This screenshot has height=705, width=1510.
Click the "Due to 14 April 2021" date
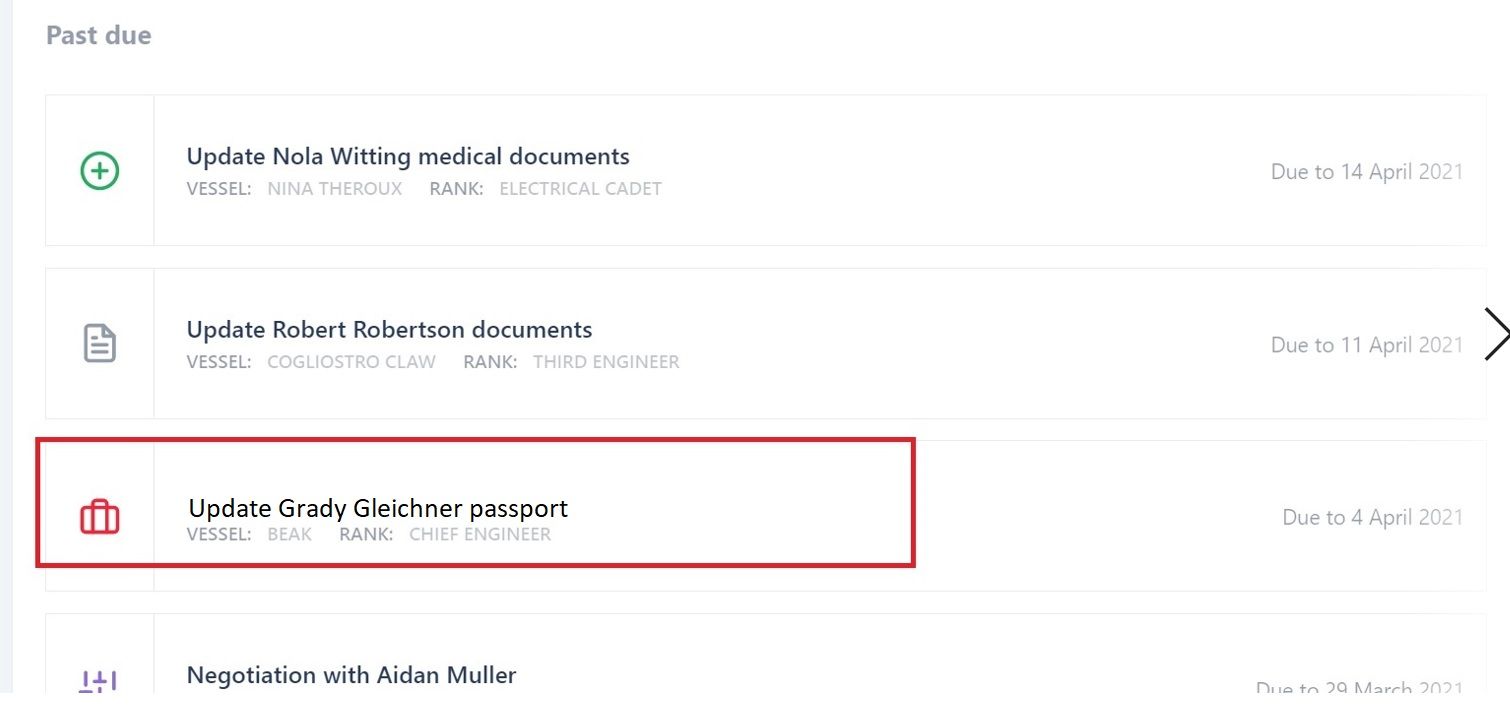[1366, 172]
